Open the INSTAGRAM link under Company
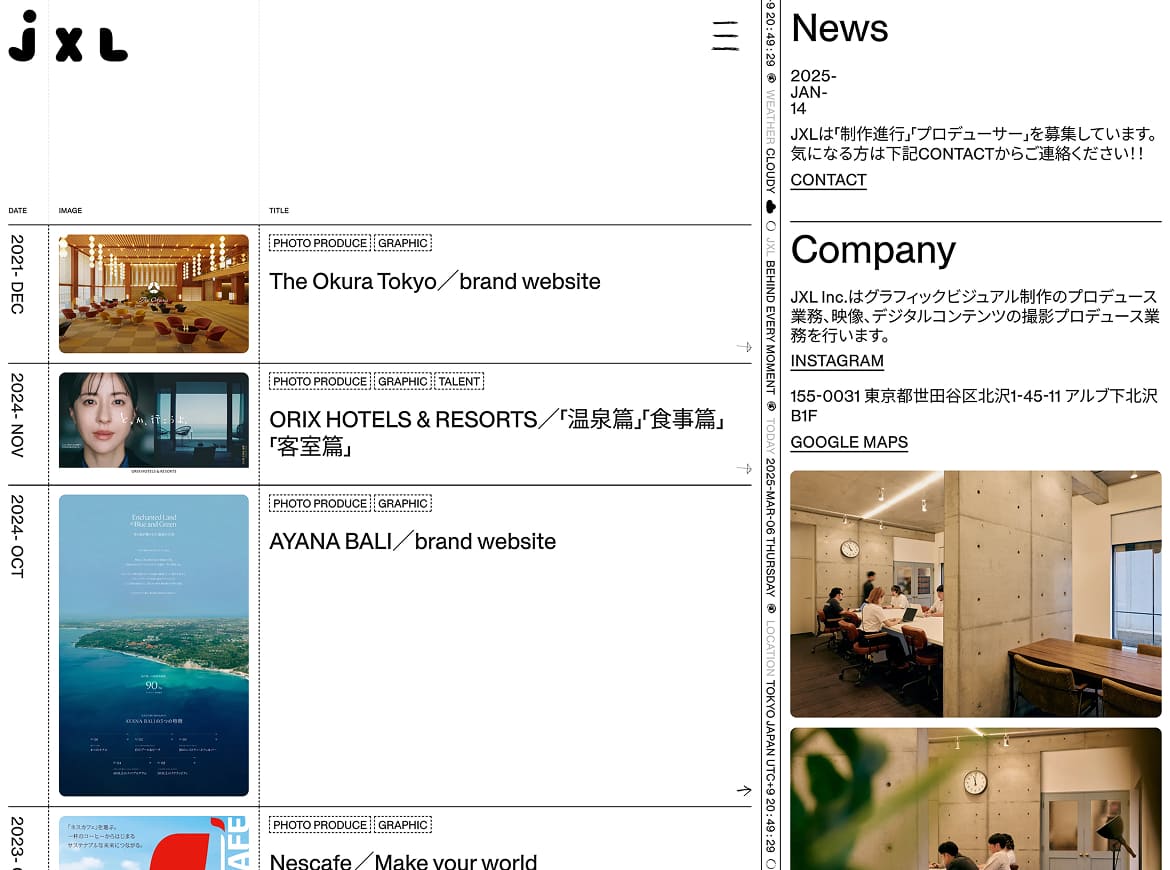 pos(836,360)
